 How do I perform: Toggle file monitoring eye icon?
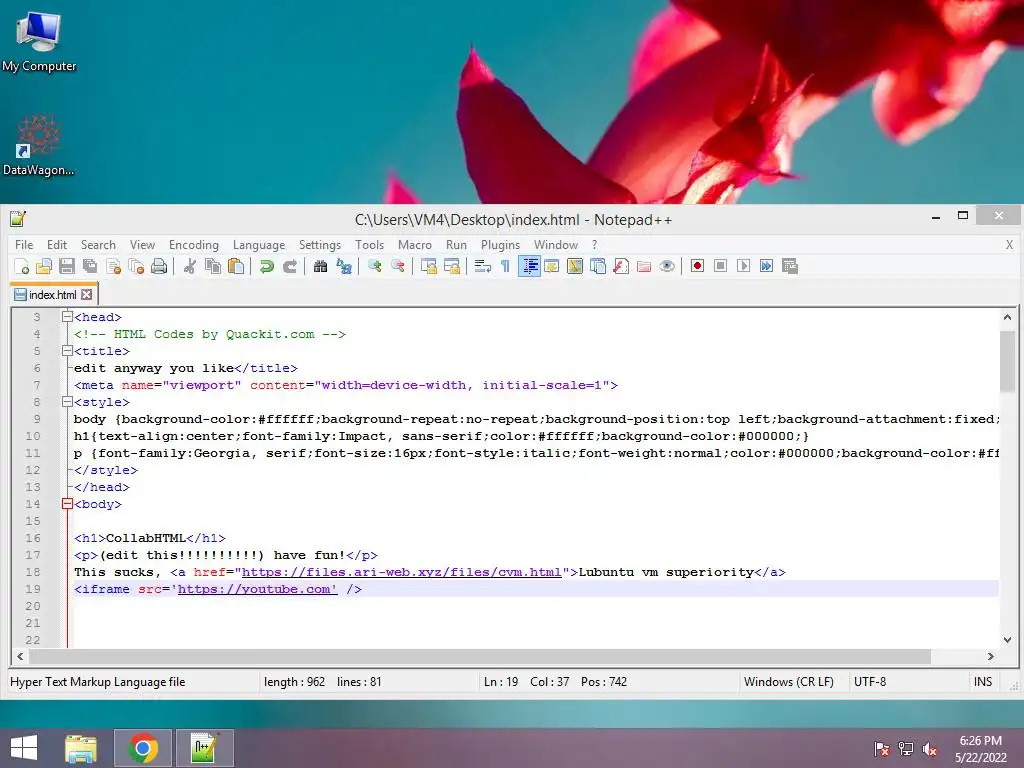tap(667, 266)
